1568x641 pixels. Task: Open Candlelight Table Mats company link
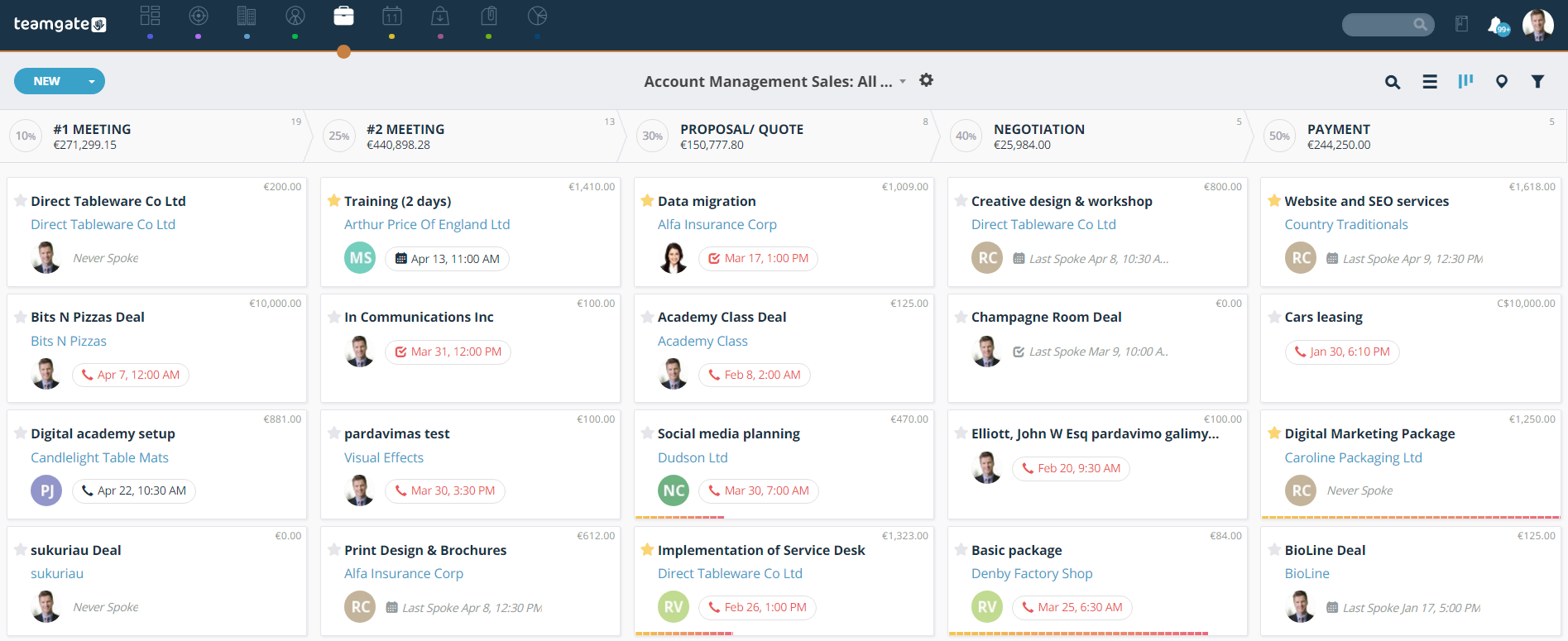[99, 457]
